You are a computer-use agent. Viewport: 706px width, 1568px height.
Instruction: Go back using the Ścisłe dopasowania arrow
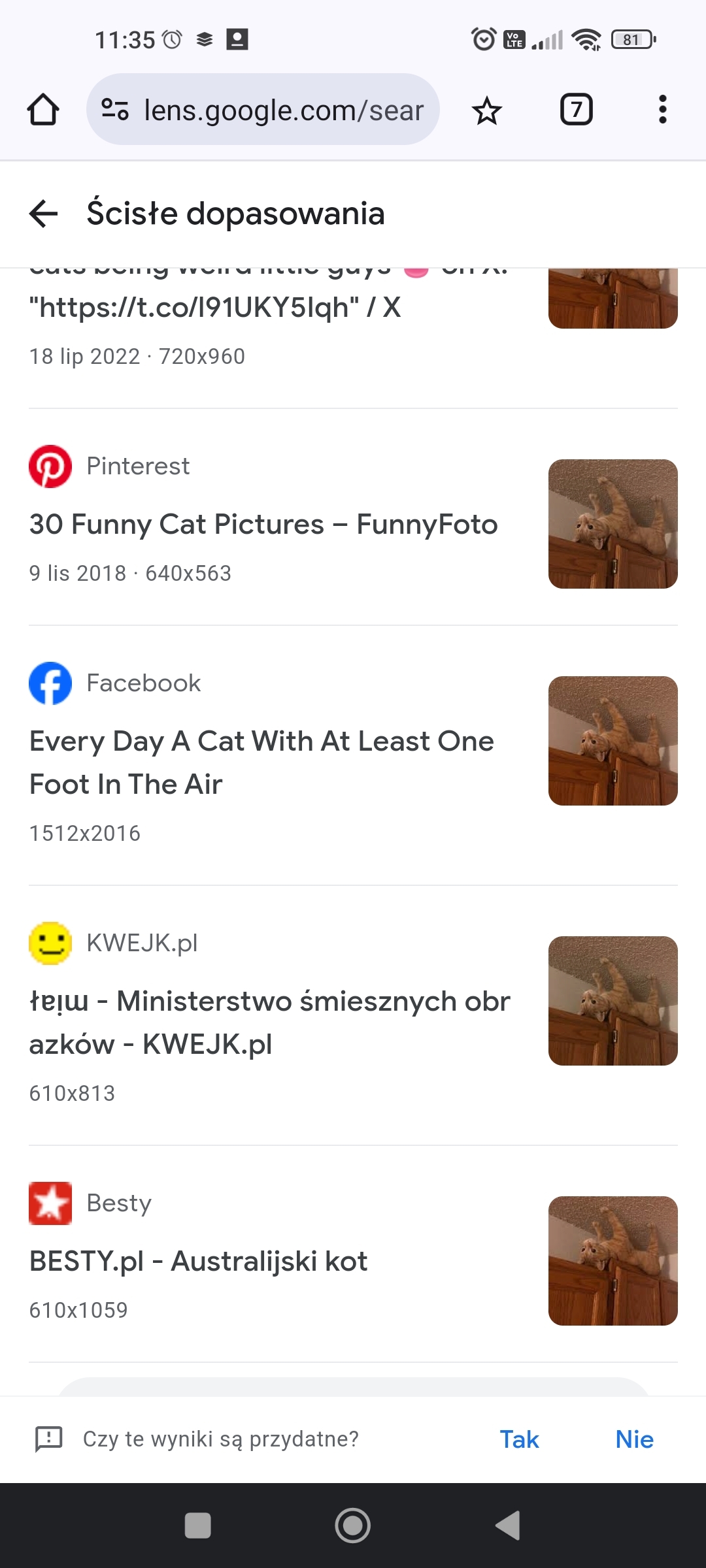(44, 214)
